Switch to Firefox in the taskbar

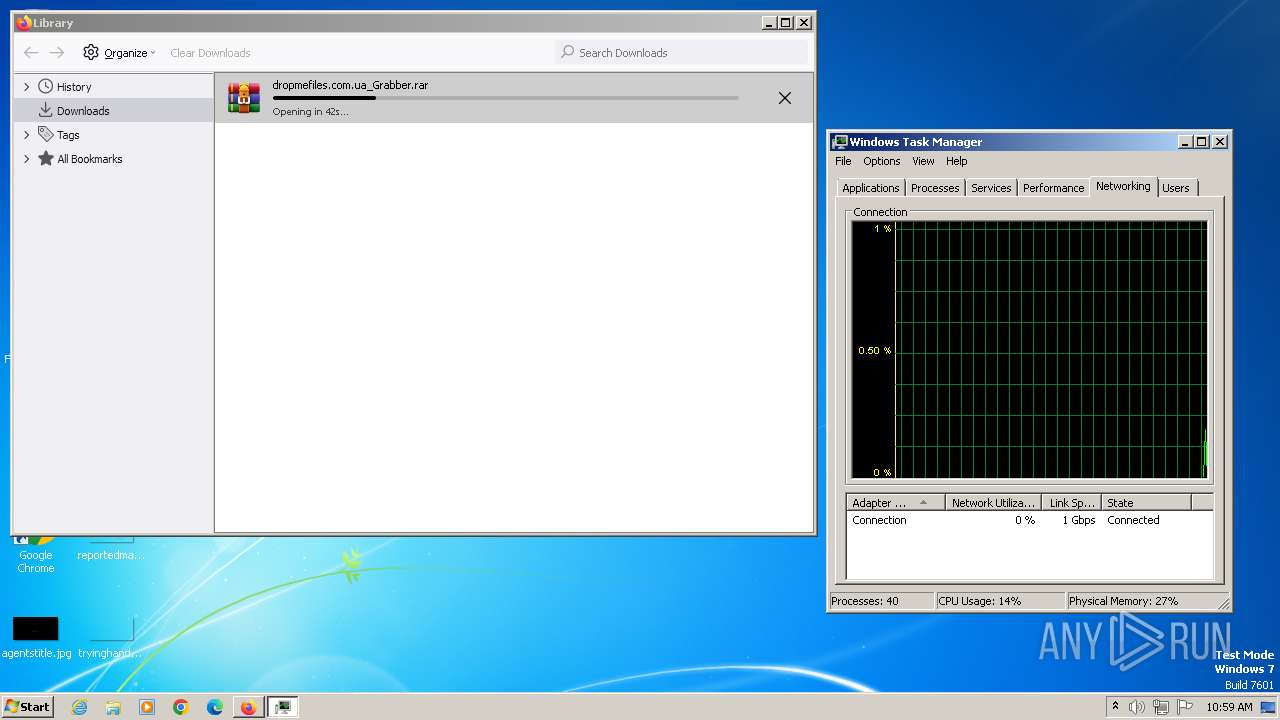pos(248,707)
